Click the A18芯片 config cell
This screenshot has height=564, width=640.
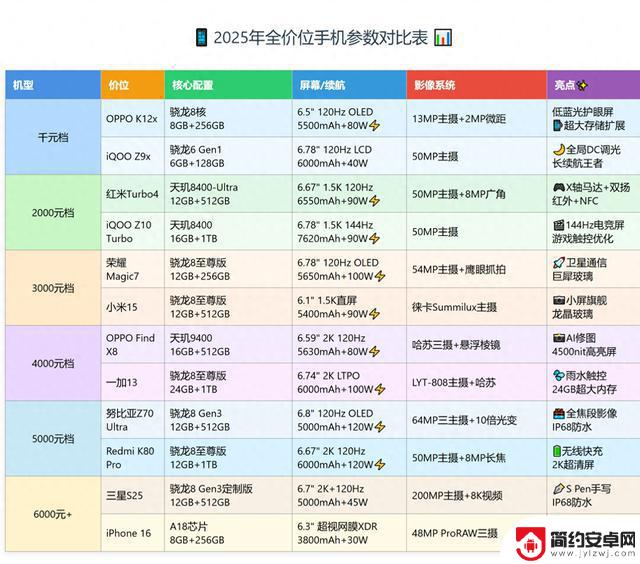(x=228, y=533)
